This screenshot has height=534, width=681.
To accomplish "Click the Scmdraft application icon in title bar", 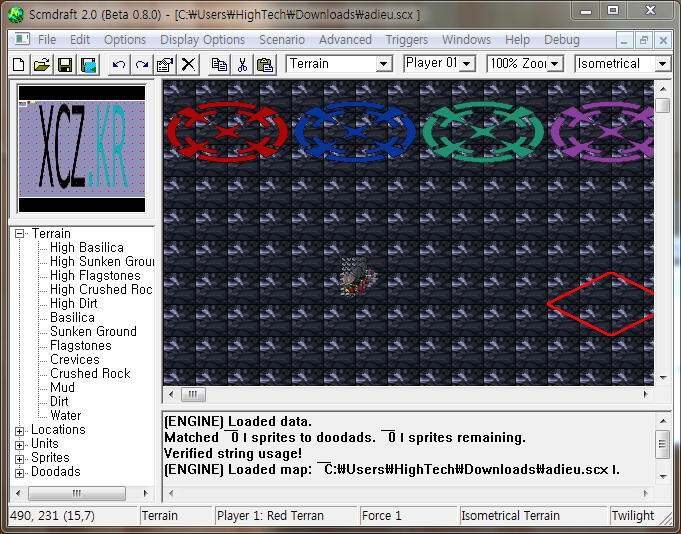I will click(x=16, y=14).
